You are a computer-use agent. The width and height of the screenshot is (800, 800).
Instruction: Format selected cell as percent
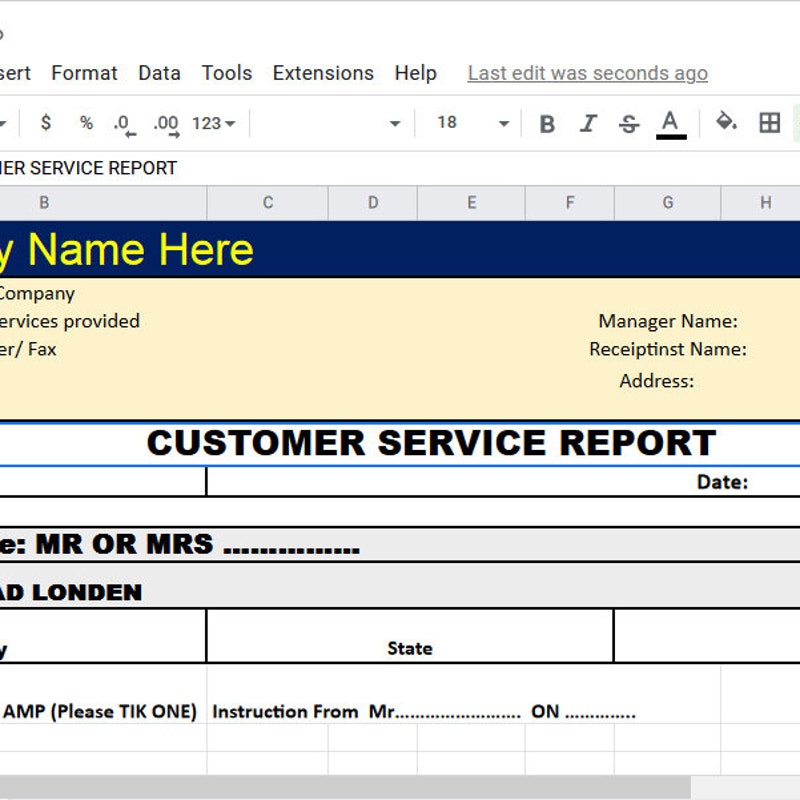tap(84, 123)
